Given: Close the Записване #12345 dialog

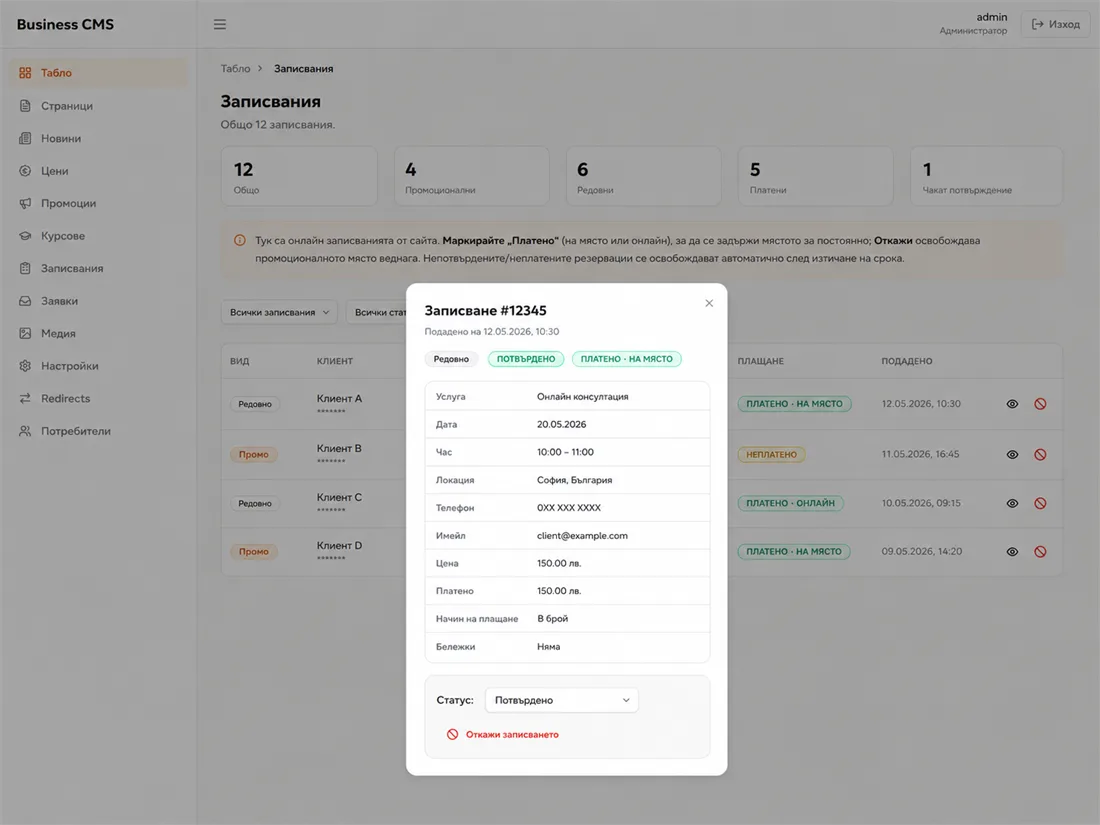Looking at the screenshot, I should pos(709,303).
